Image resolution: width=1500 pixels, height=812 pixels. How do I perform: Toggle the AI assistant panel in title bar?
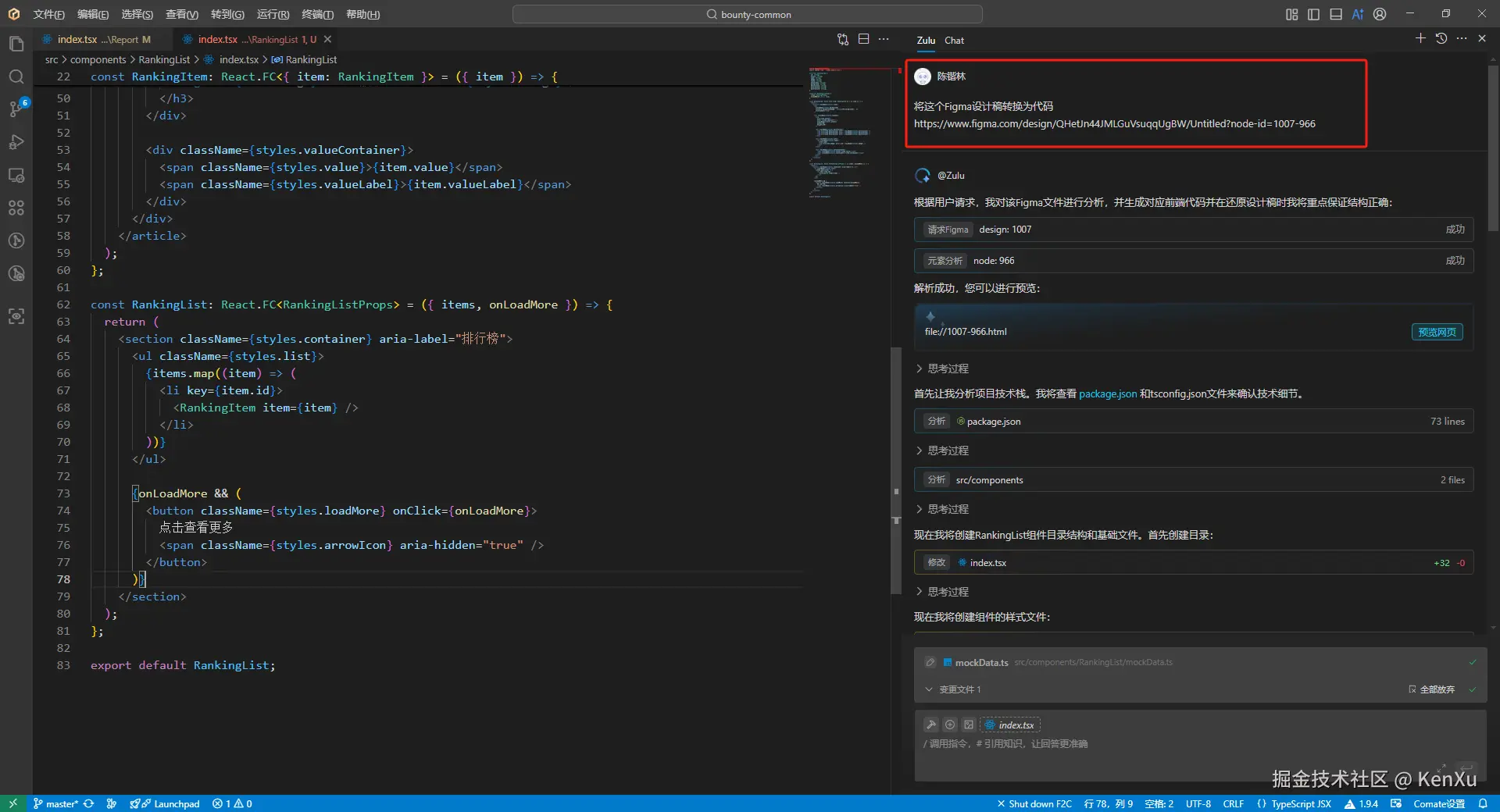click(1358, 14)
